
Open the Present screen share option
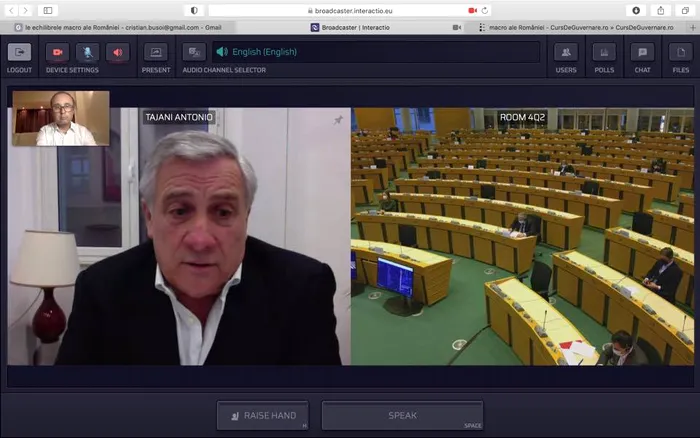coord(156,52)
